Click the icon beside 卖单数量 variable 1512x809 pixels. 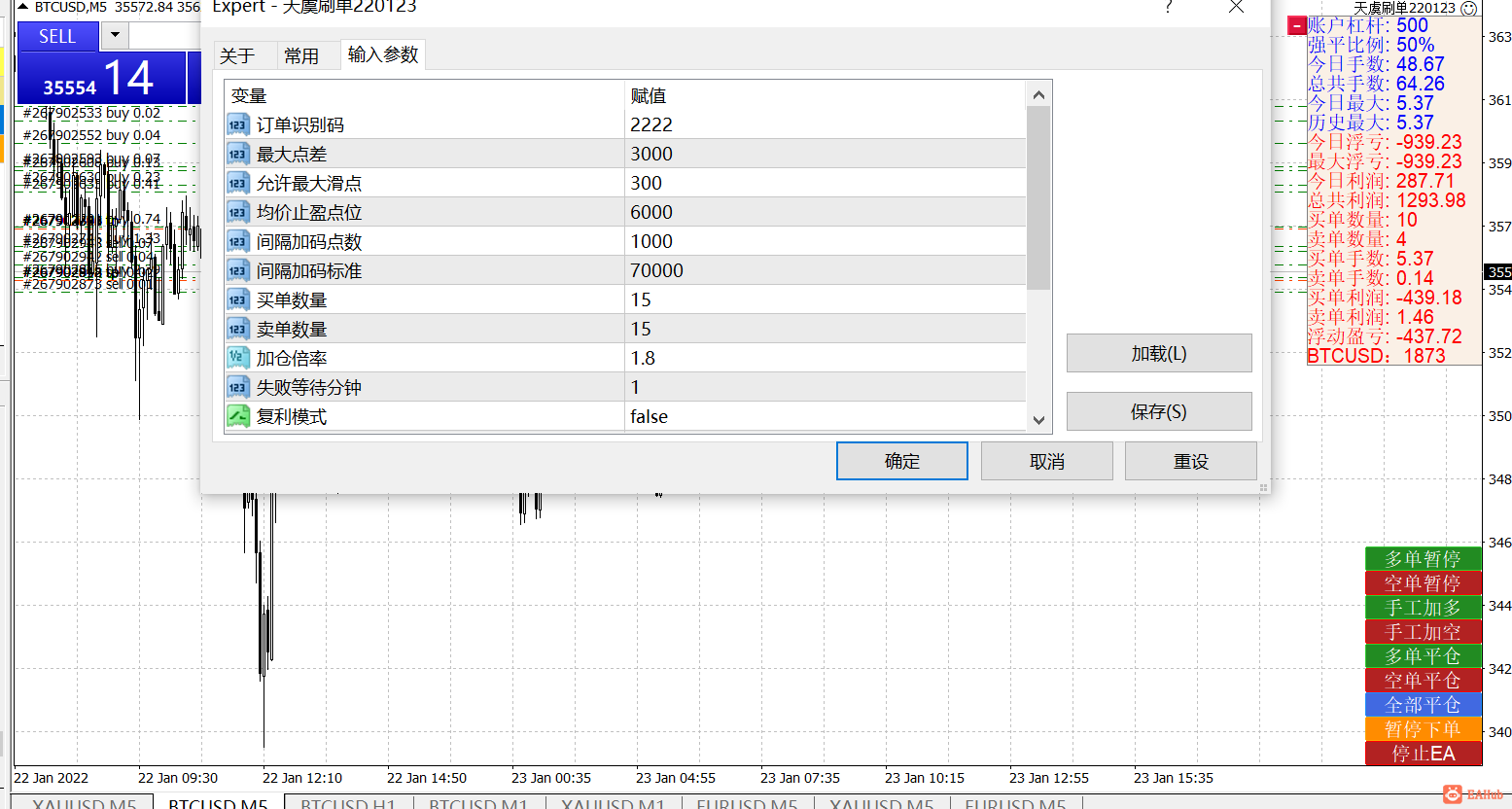[x=238, y=329]
